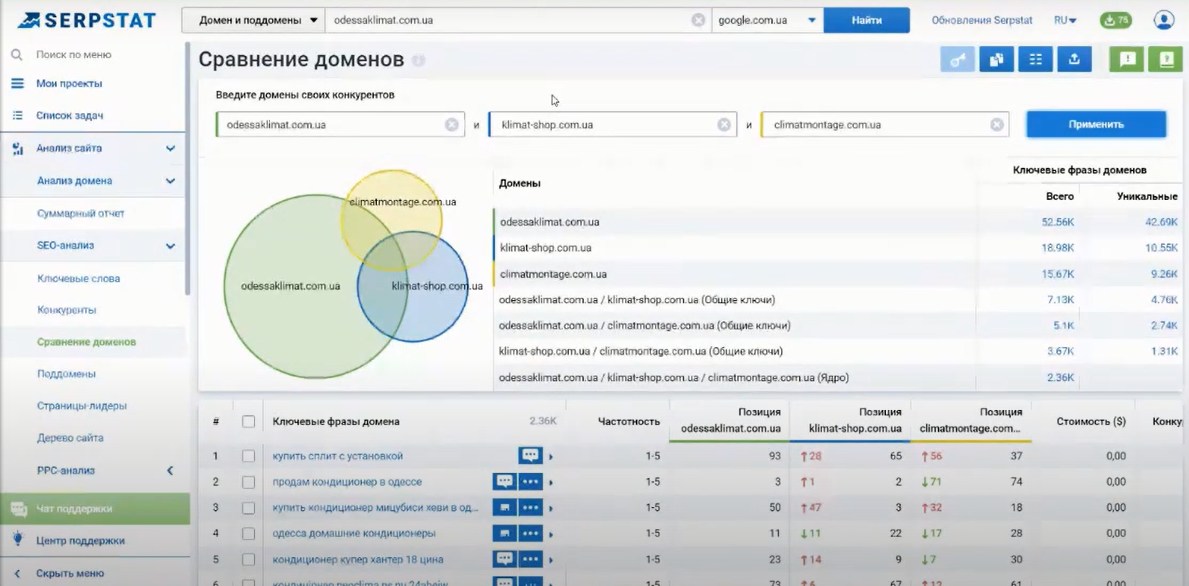Open Суммарный отчет in the sidebar
1189x586 pixels.
[x=80, y=214]
